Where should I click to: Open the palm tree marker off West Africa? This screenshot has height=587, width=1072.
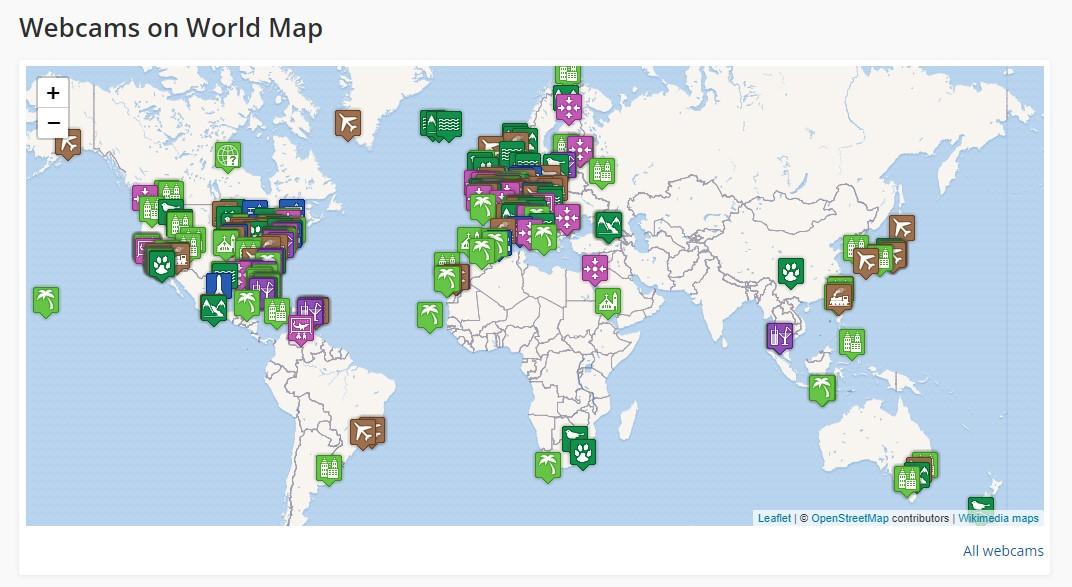430,316
